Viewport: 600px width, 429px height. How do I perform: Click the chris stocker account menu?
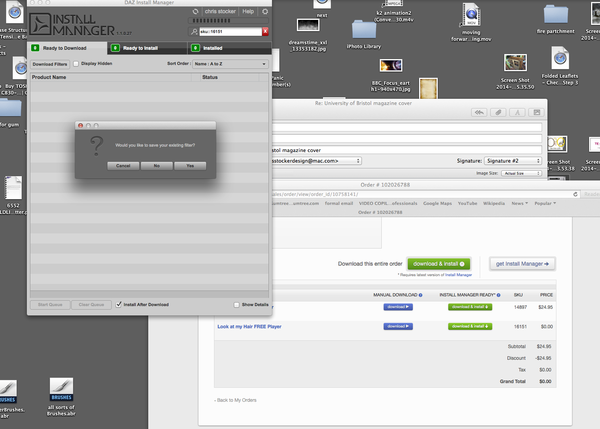(220, 11)
